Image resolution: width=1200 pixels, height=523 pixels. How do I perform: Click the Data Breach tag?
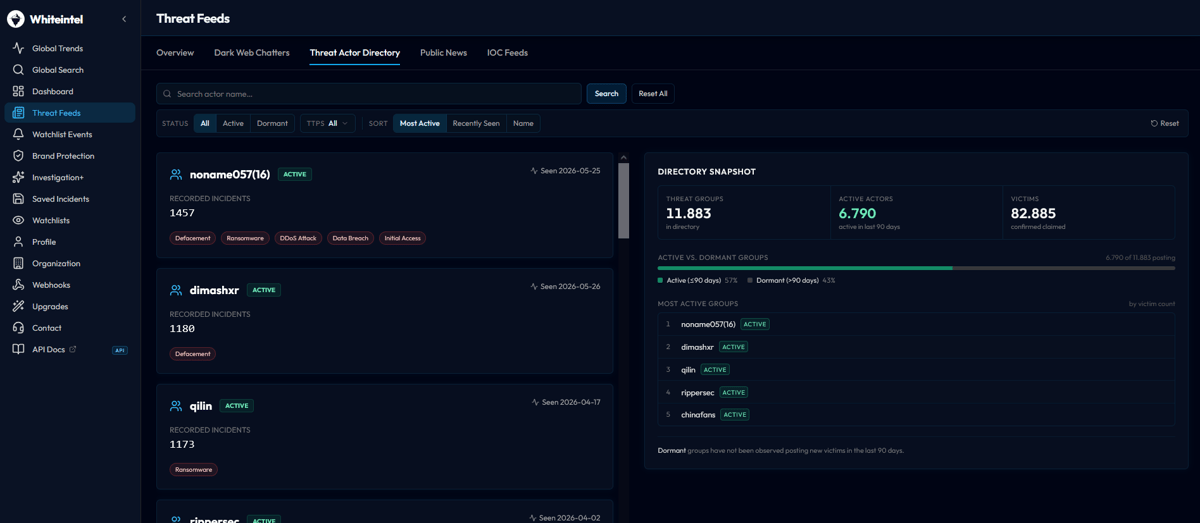(350, 238)
